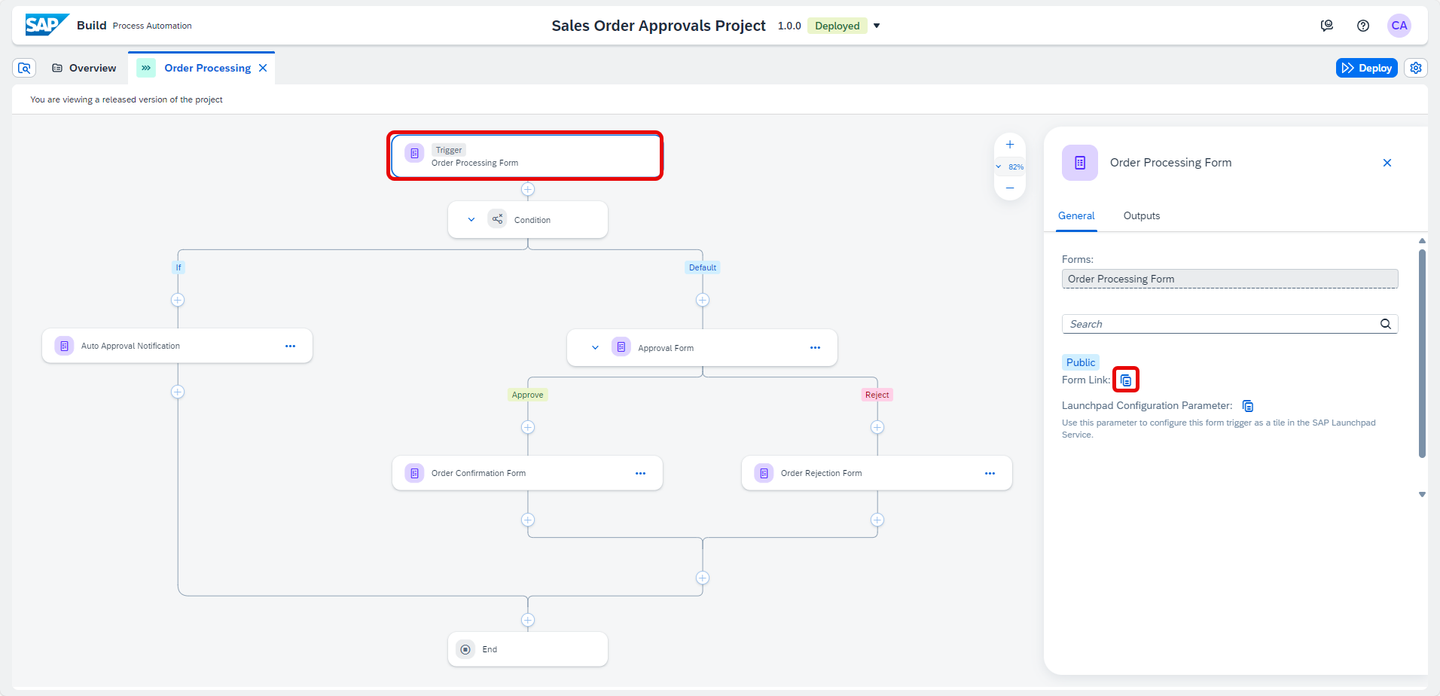Zoom in on the canvas with plus
Viewport: 1440px width, 696px height.
(x=1010, y=145)
